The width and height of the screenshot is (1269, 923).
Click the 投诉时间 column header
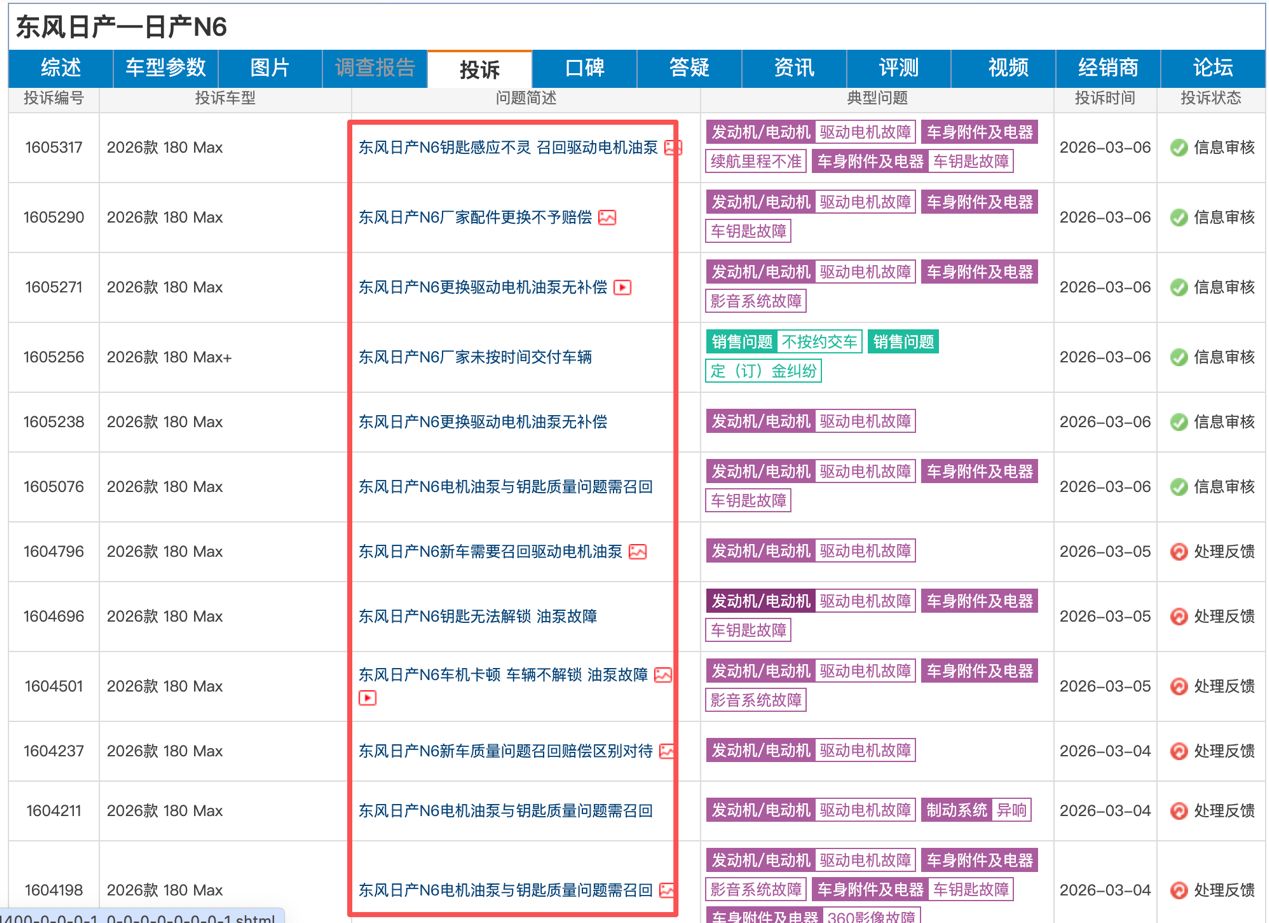tap(1105, 98)
